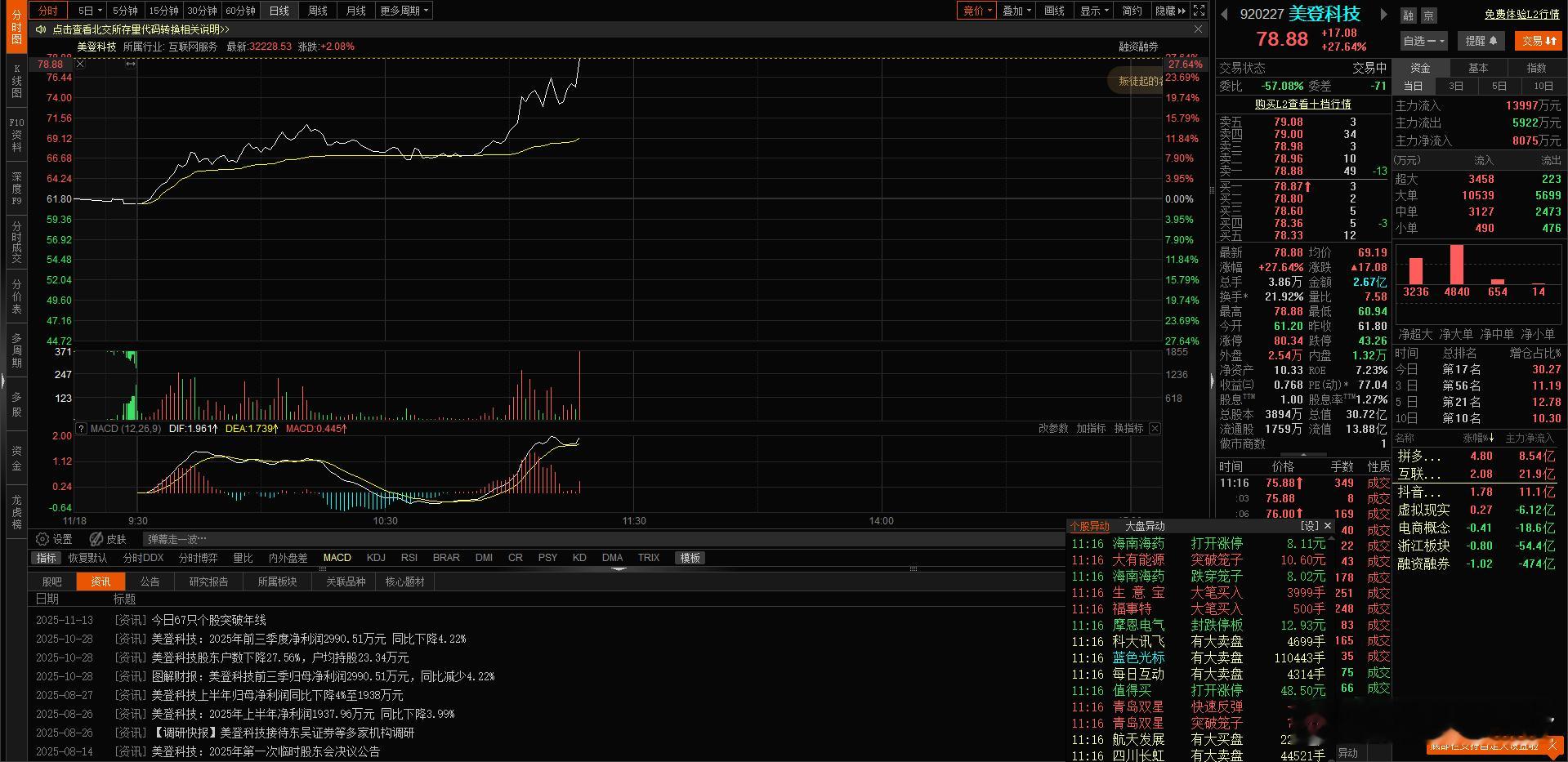
Task: Click 购买L2查看十档行情 link
Action: coord(1303,104)
